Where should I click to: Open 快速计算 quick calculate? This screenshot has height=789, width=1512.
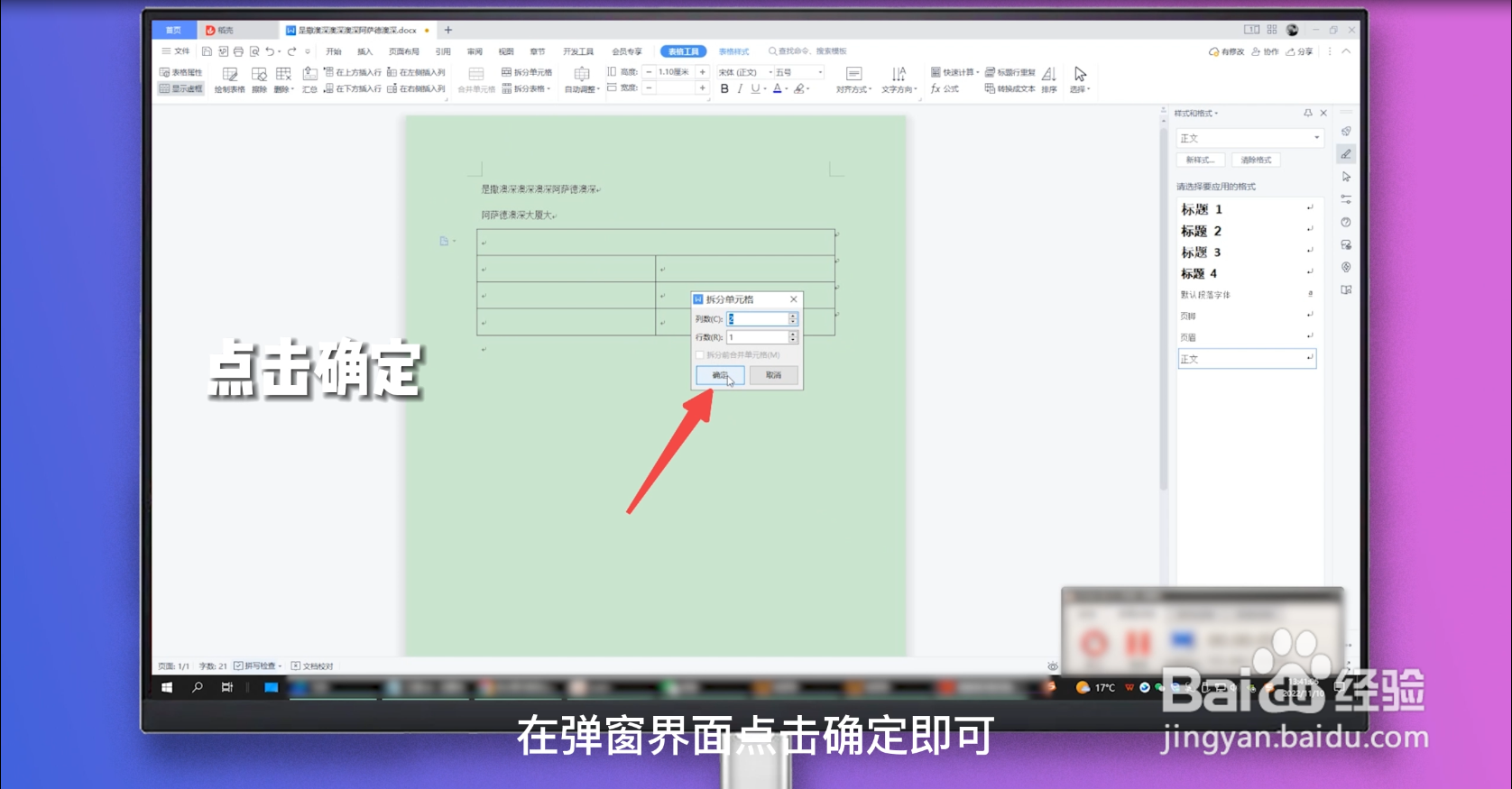tap(954, 72)
